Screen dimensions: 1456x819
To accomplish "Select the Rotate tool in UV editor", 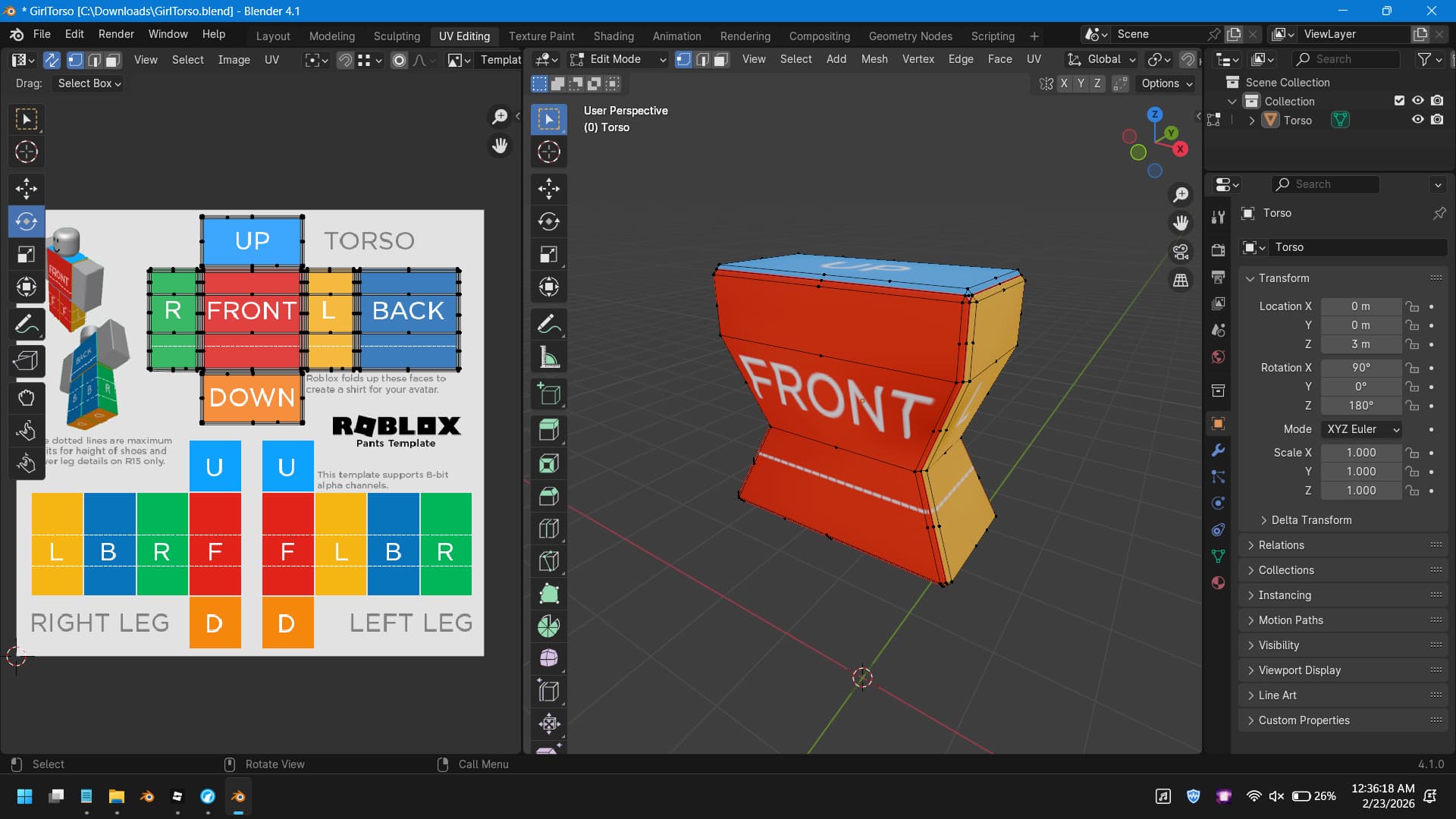I will [27, 221].
